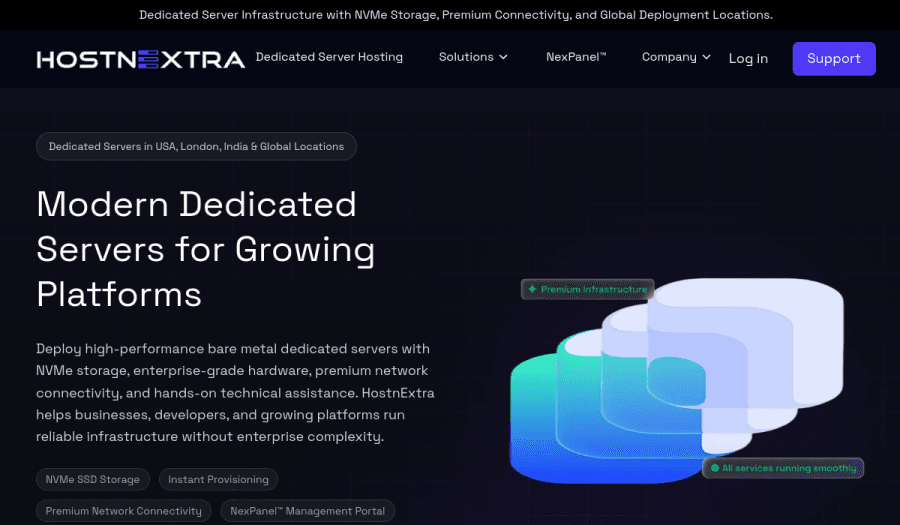
Task: Expand the Solutions dropdown menu
Action: coord(473,57)
